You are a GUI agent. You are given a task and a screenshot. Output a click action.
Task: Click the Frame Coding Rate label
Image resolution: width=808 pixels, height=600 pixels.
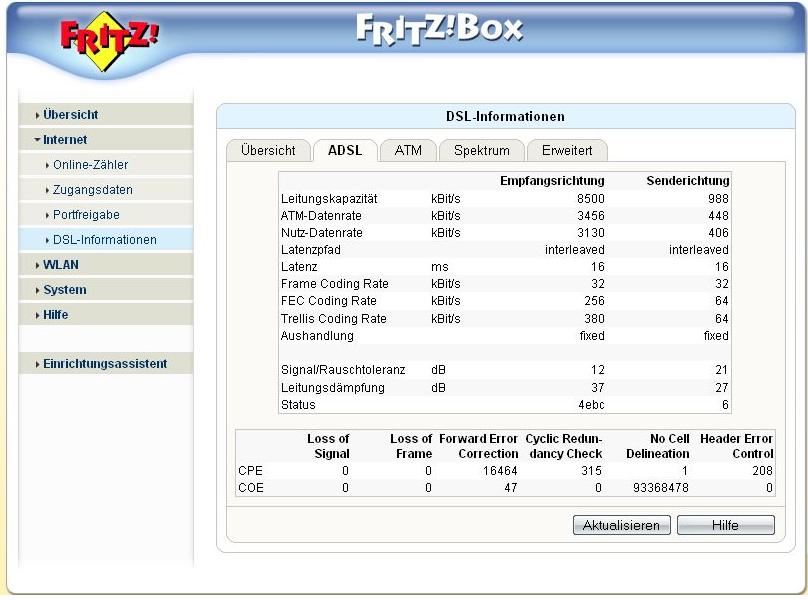[x=334, y=284]
